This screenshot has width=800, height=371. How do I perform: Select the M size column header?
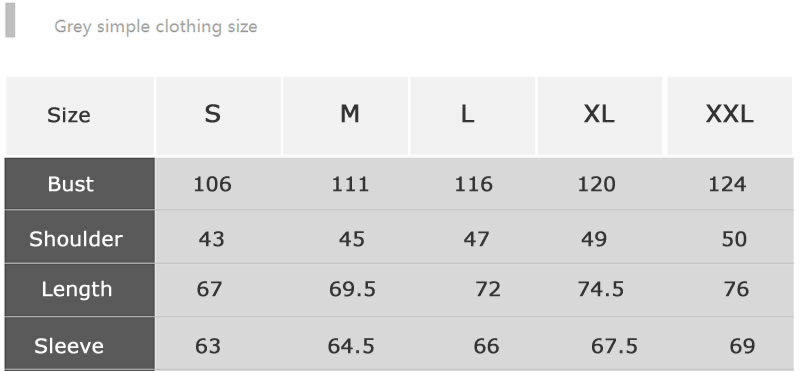click(x=345, y=115)
